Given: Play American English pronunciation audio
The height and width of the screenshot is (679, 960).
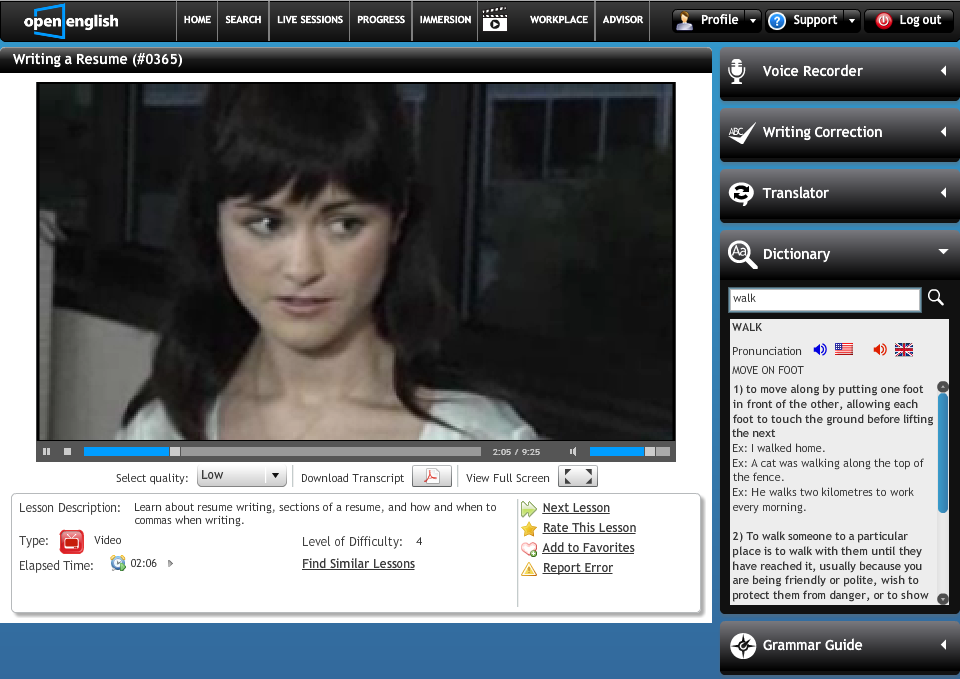Looking at the screenshot, I should [820, 349].
